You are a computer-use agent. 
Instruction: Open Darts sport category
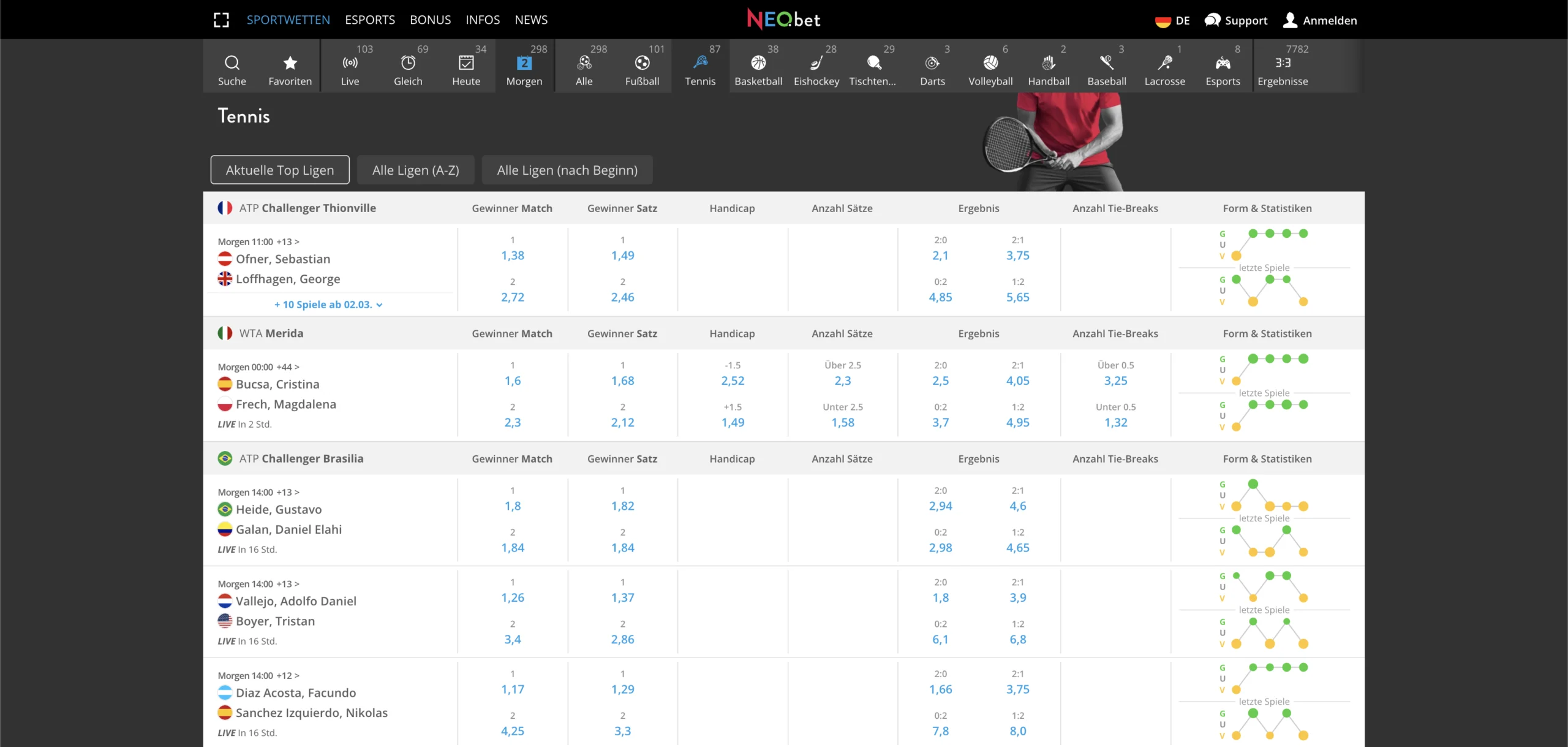pyautogui.click(x=932, y=63)
